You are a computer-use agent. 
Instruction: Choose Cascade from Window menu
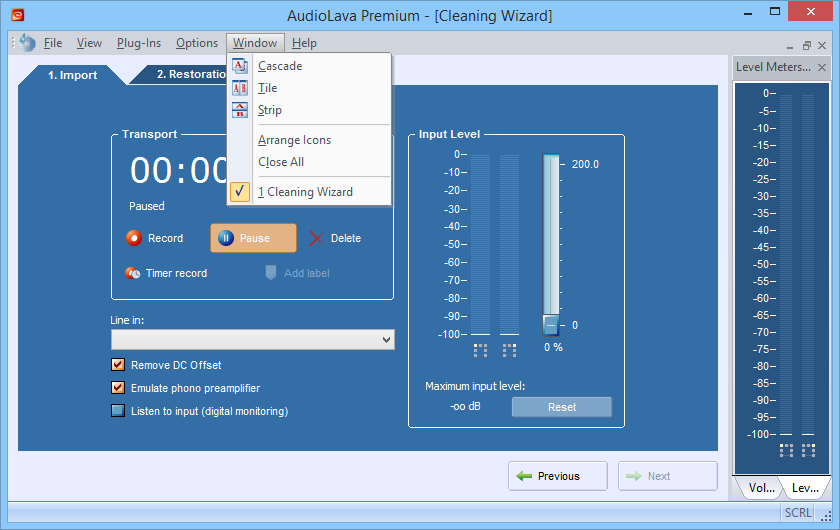click(310, 66)
